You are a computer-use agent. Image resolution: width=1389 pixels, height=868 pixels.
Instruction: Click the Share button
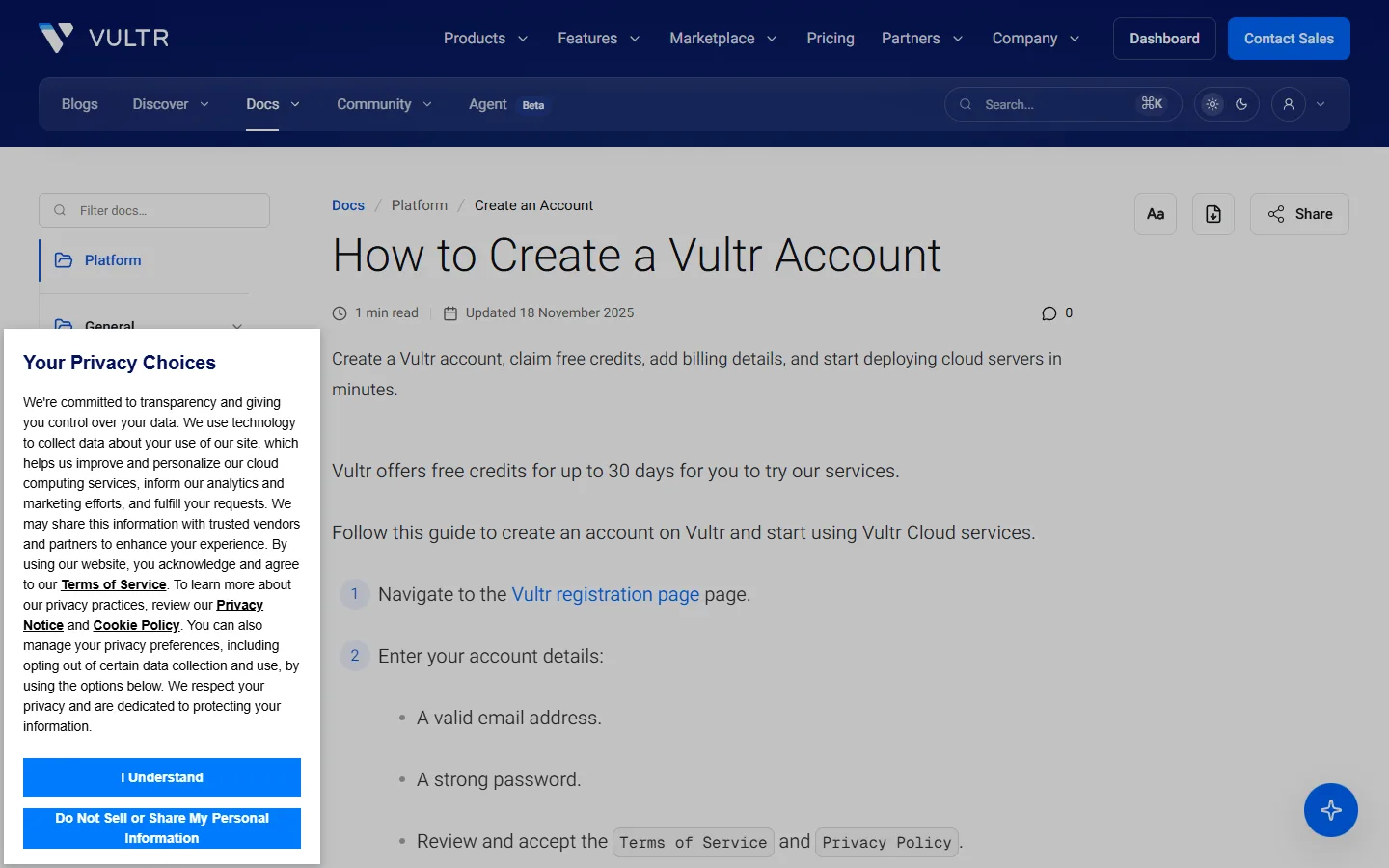pos(1299,214)
